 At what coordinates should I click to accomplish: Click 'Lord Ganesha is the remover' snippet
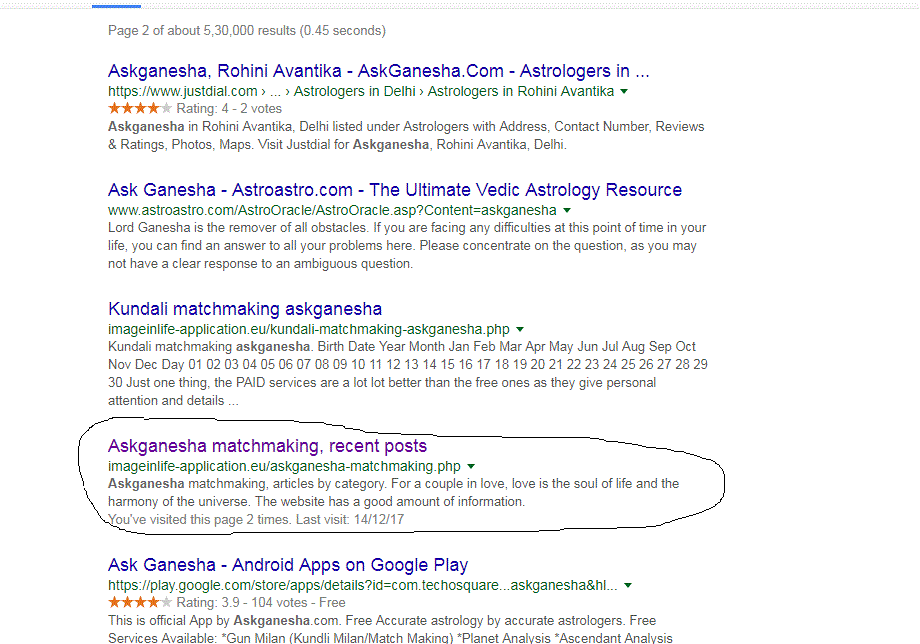(407, 246)
